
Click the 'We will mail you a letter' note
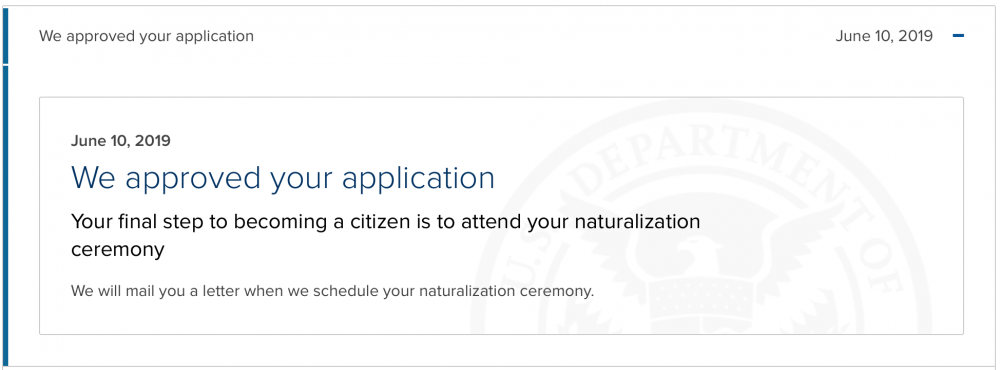coord(332,292)
